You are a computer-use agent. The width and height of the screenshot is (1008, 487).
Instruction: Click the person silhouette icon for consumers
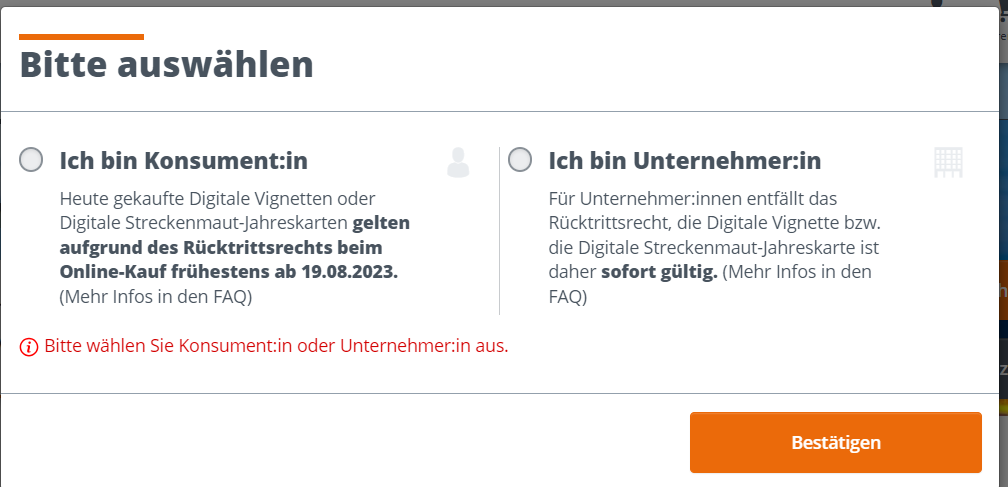click(x=458, y=162)
